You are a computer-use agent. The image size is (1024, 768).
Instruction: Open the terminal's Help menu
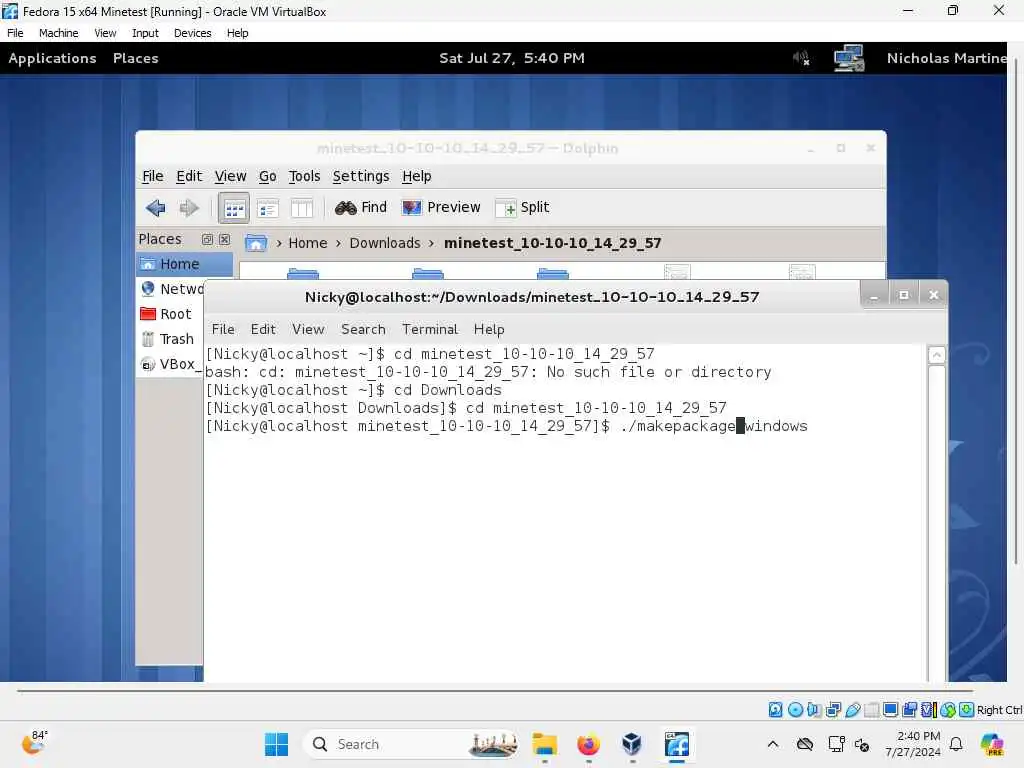pyautogui.click(x=489, y=329)
